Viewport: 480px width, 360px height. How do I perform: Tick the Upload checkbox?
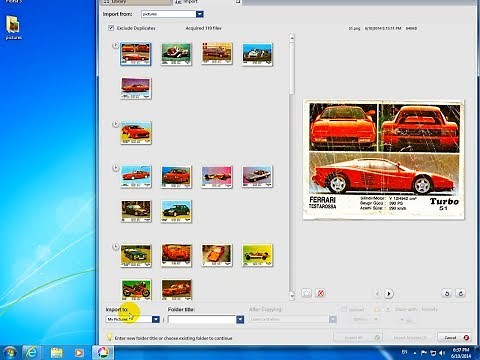pyautogui.click(x=344, y=309)
